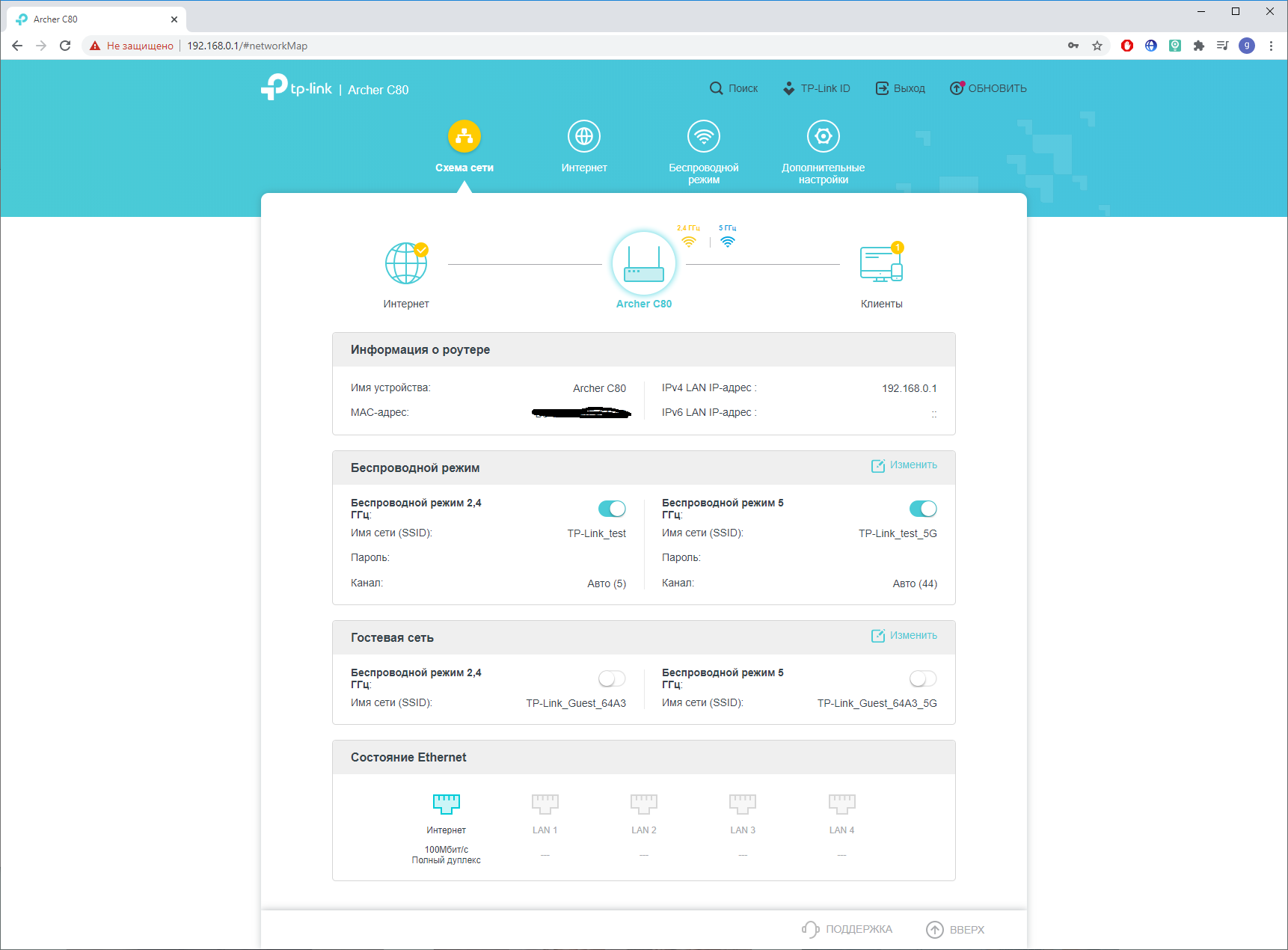Click the Internet Ethernet port icon
Viewport: 1288px width, 950px height.
(x=447, y=804)
